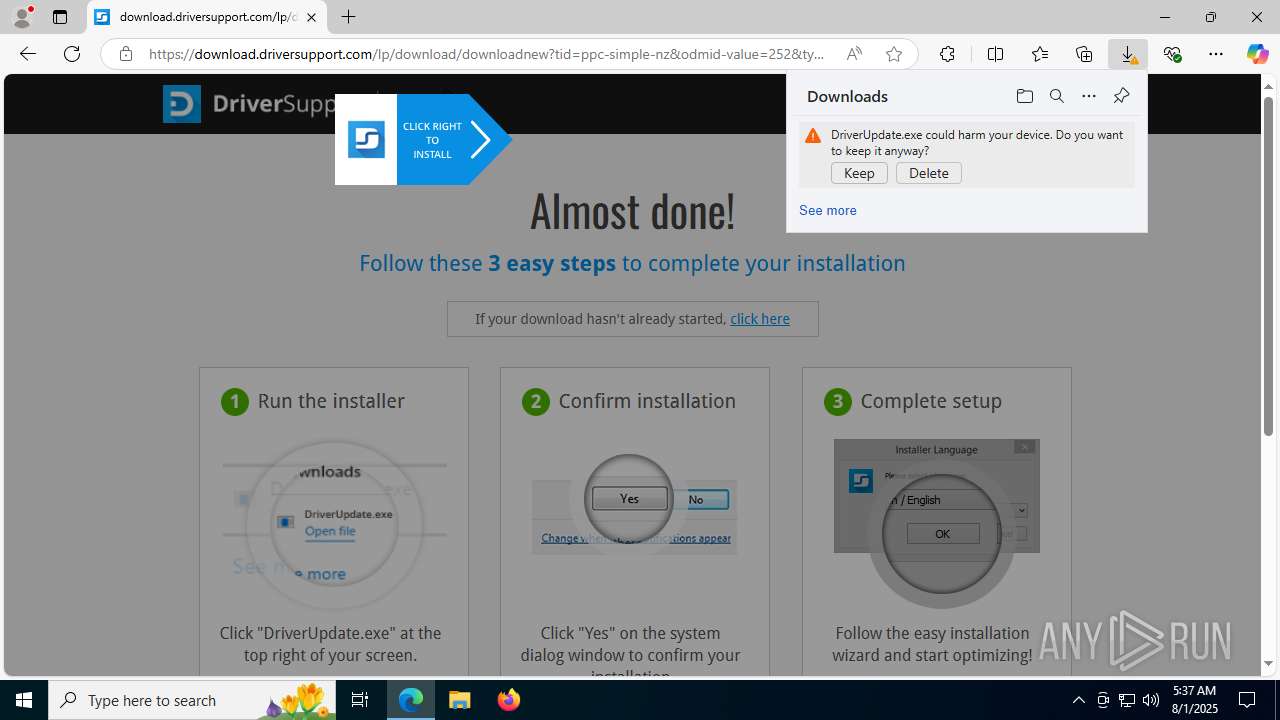
Task: Click the warning triangle on DriverUpdate.exe
Action: click(813, 136)
